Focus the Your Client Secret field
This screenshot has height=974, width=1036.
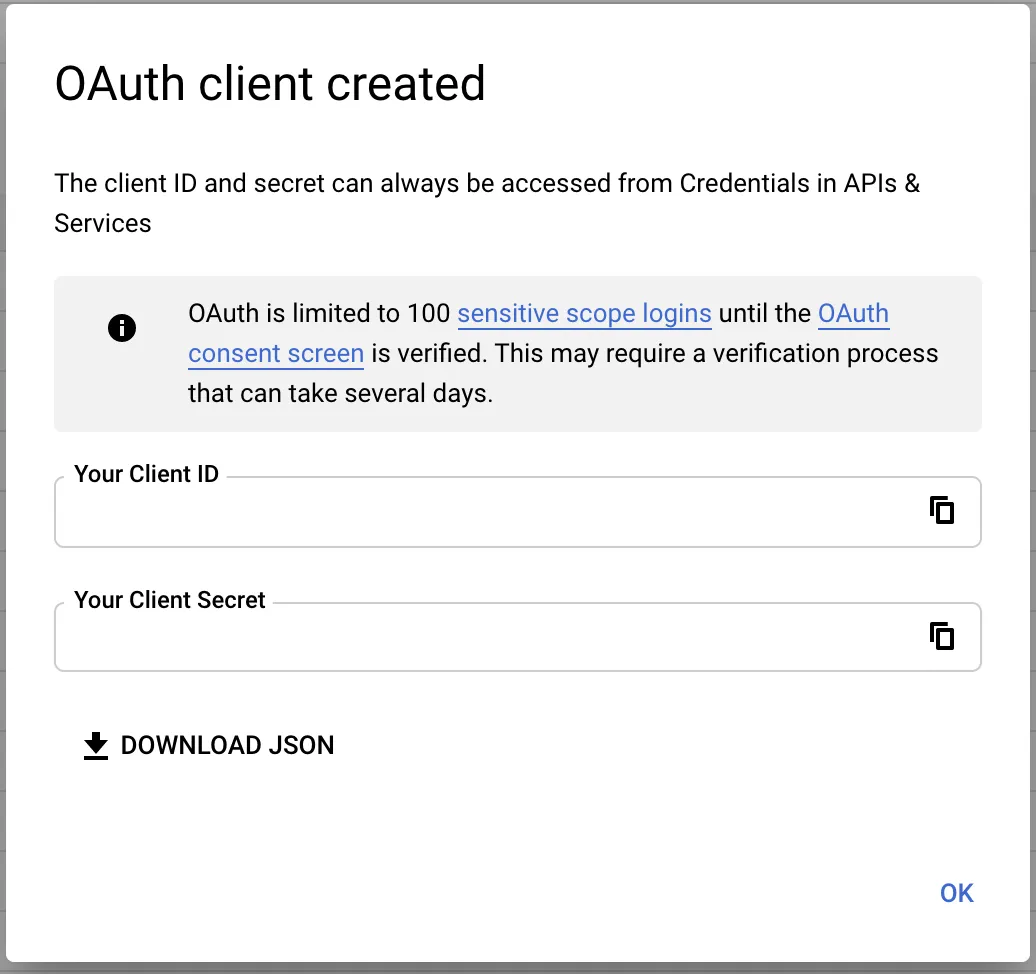(x=780, y=638)
